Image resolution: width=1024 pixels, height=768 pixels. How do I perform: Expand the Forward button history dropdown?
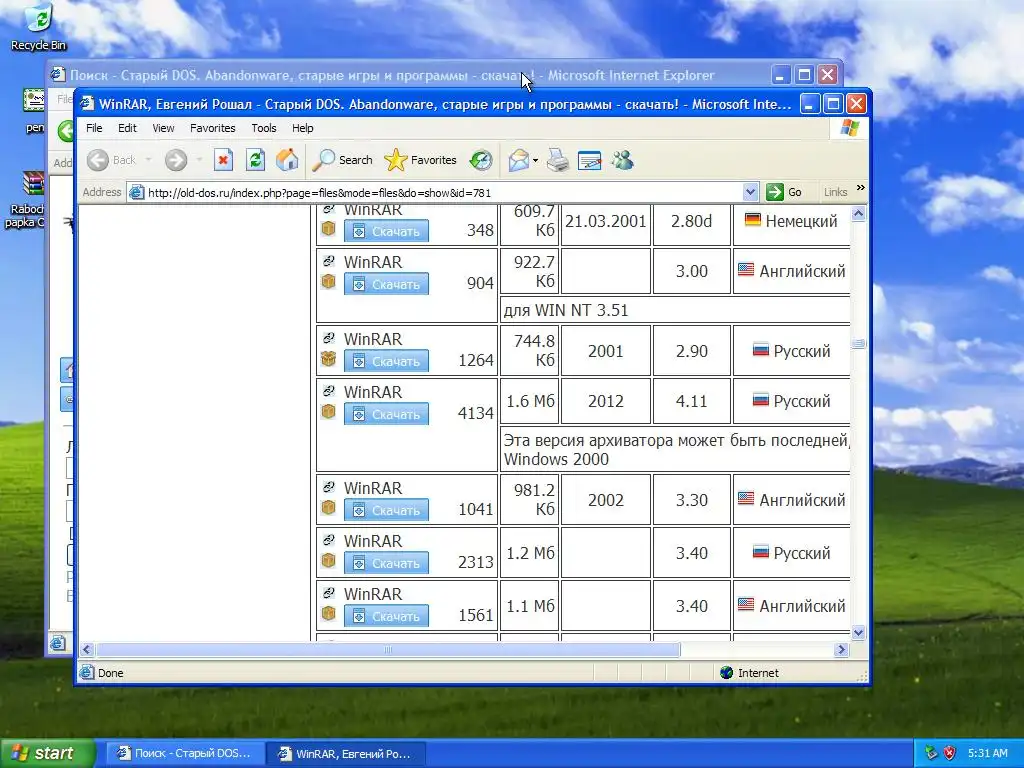pos(199,160)
